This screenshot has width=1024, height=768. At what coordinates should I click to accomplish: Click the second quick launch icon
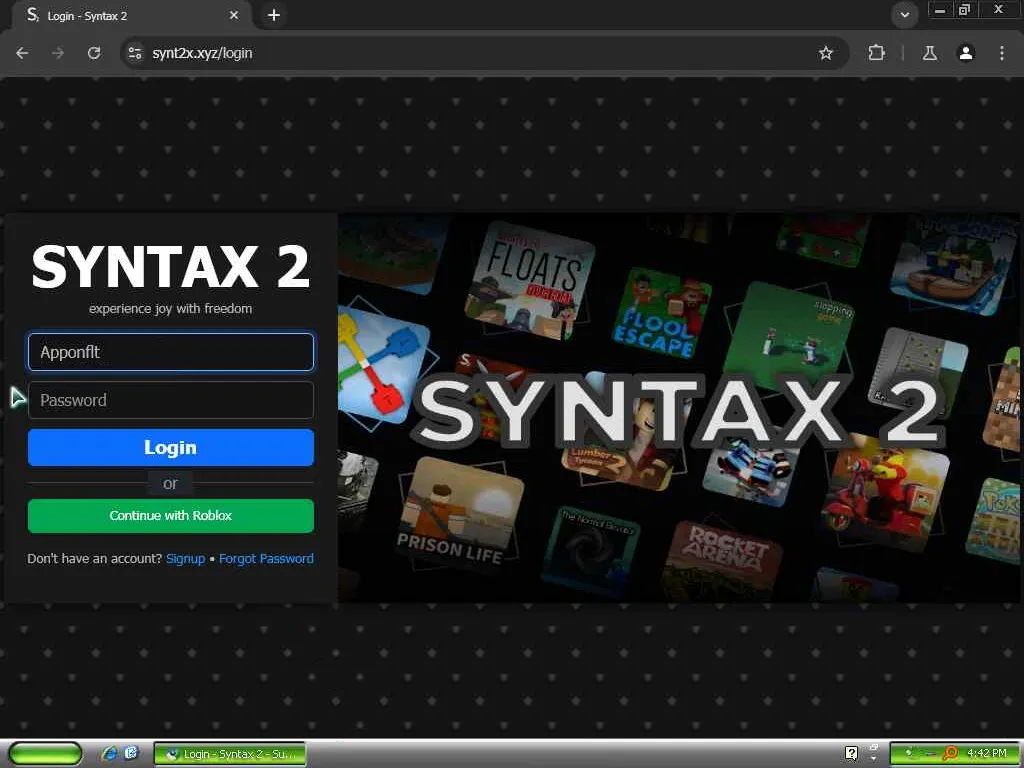click(x=132, y=754)
